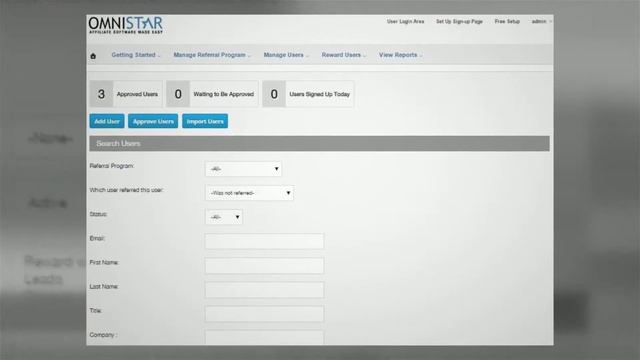Open the Manage Users menu
This screenshot has width=640, height=360.
(x=285, y=55)
